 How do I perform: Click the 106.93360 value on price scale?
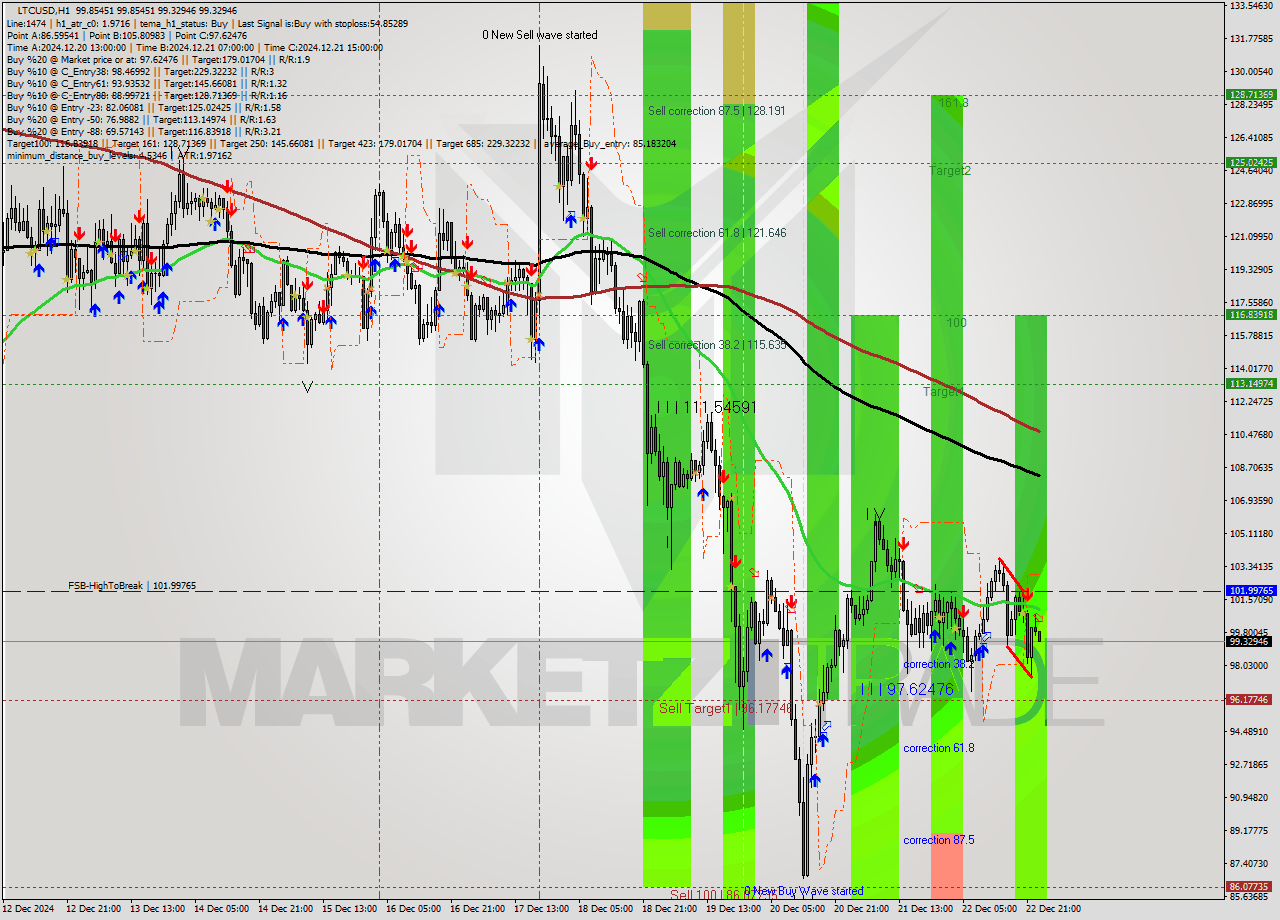1251,500
